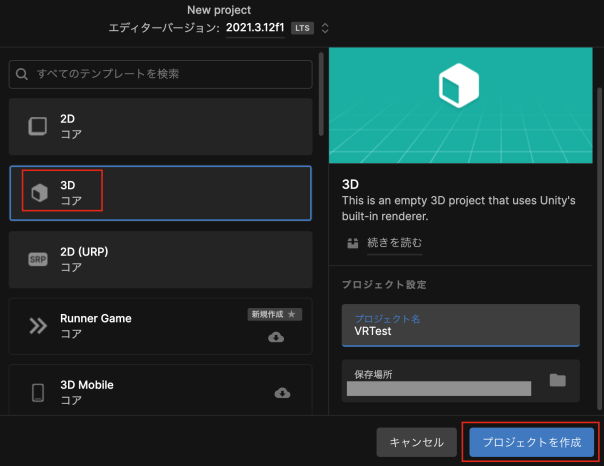
Task: Open the 続きを読む link
Action: (394, 243)
